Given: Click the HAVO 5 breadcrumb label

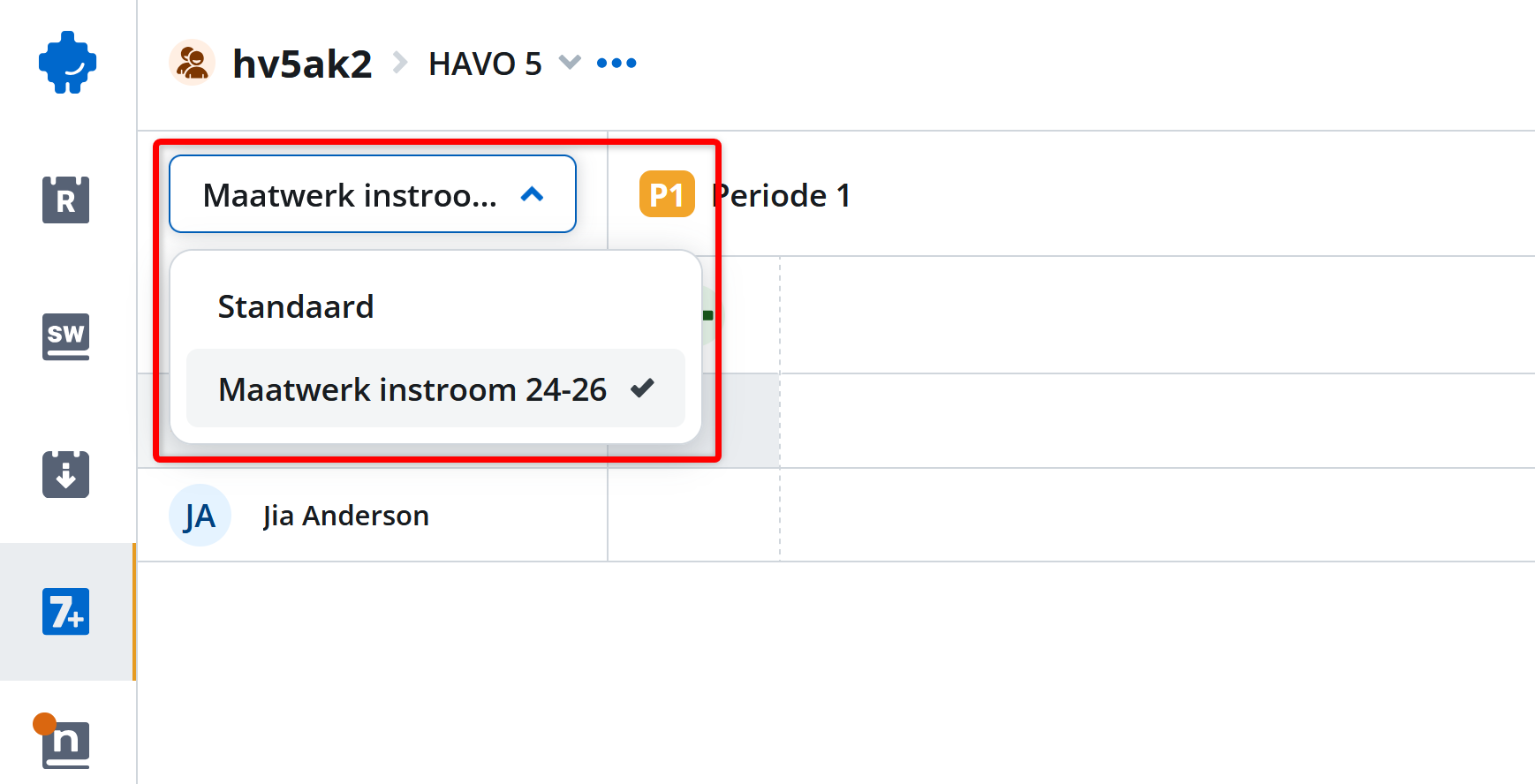Looking at the screenshot, I should pos(485,64).
